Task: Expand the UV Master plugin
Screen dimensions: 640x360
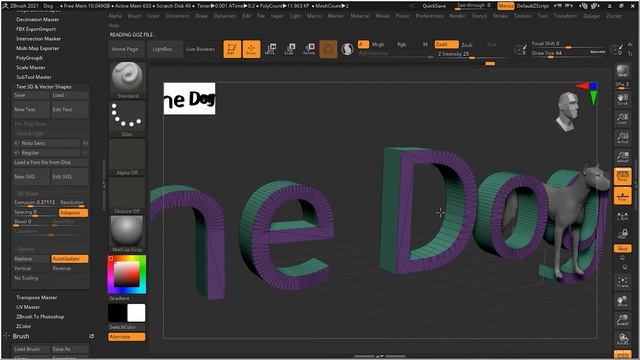Action: click(28, 307)
